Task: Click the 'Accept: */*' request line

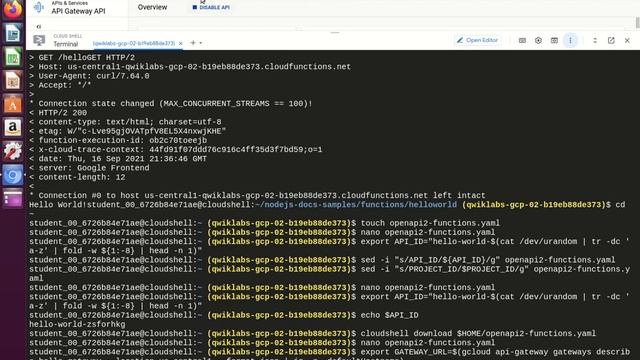Action: [60, 85]
